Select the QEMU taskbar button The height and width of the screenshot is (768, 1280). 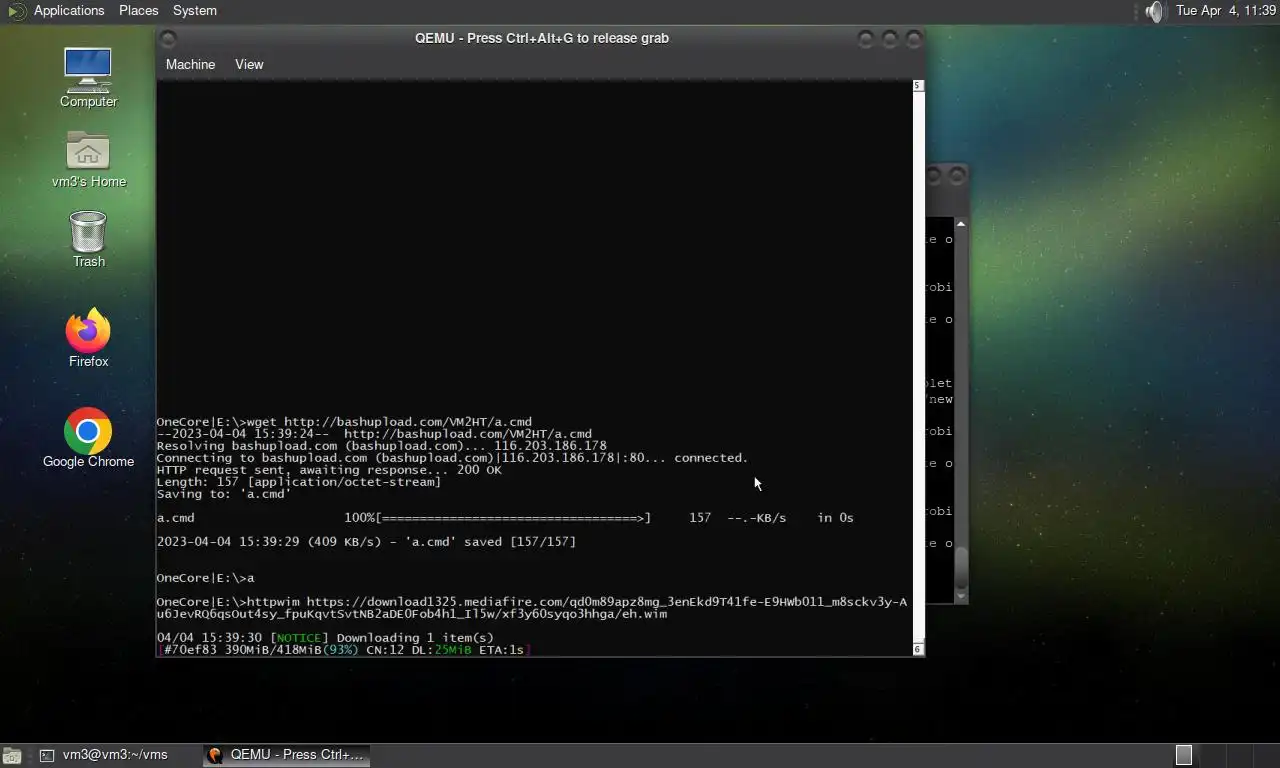287,755
